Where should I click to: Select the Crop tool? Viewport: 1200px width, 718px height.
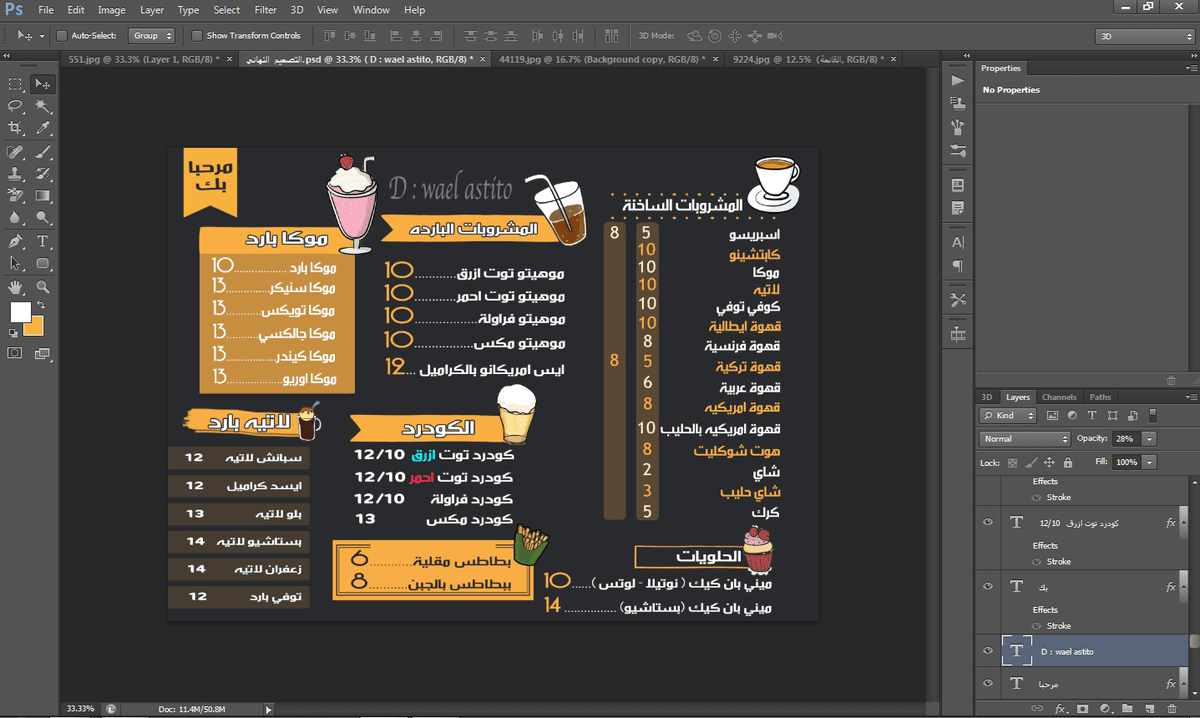(x=15, y=128)
